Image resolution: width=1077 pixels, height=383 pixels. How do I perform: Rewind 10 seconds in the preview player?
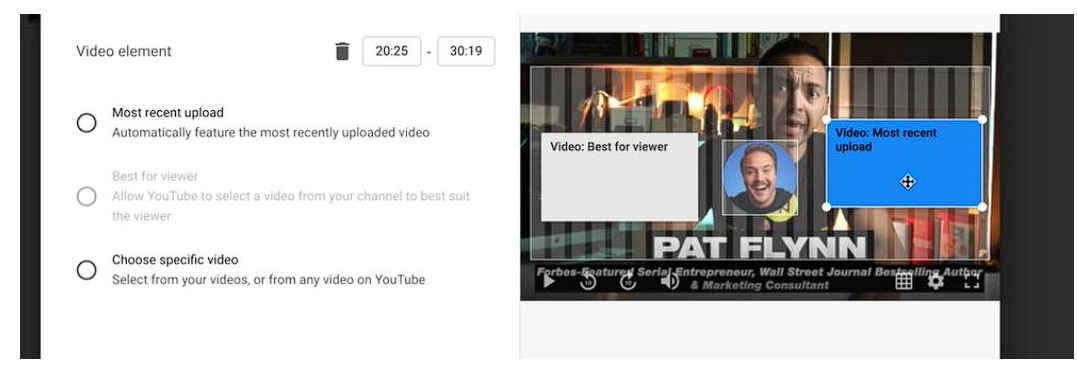click(588, 281)
